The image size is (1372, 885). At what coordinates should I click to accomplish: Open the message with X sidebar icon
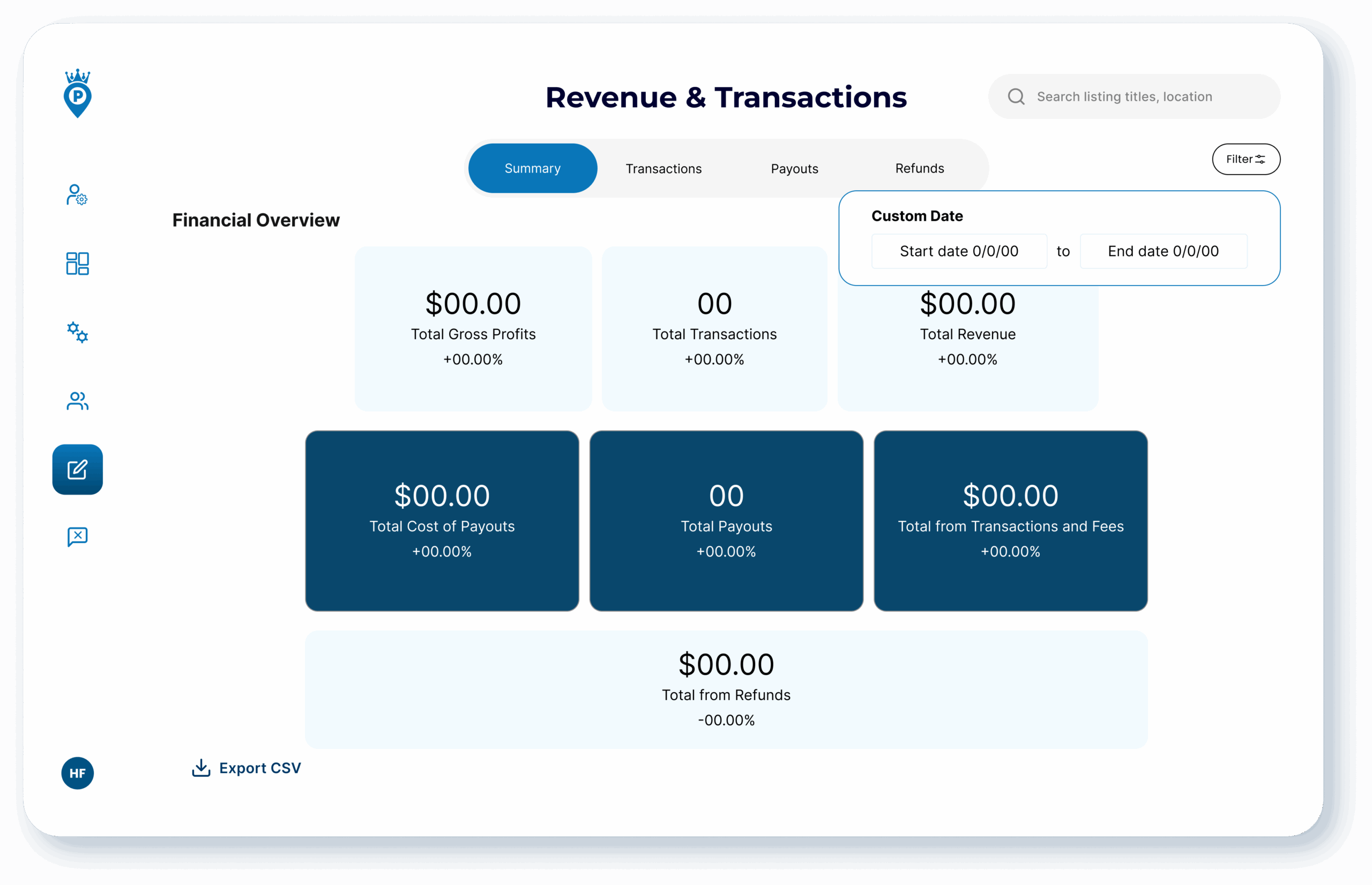pos(77,537)
